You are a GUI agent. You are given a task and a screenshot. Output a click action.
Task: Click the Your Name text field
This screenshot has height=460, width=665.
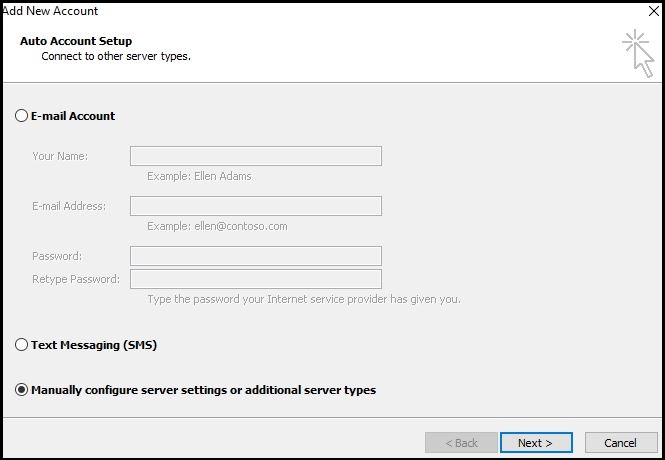256,156
